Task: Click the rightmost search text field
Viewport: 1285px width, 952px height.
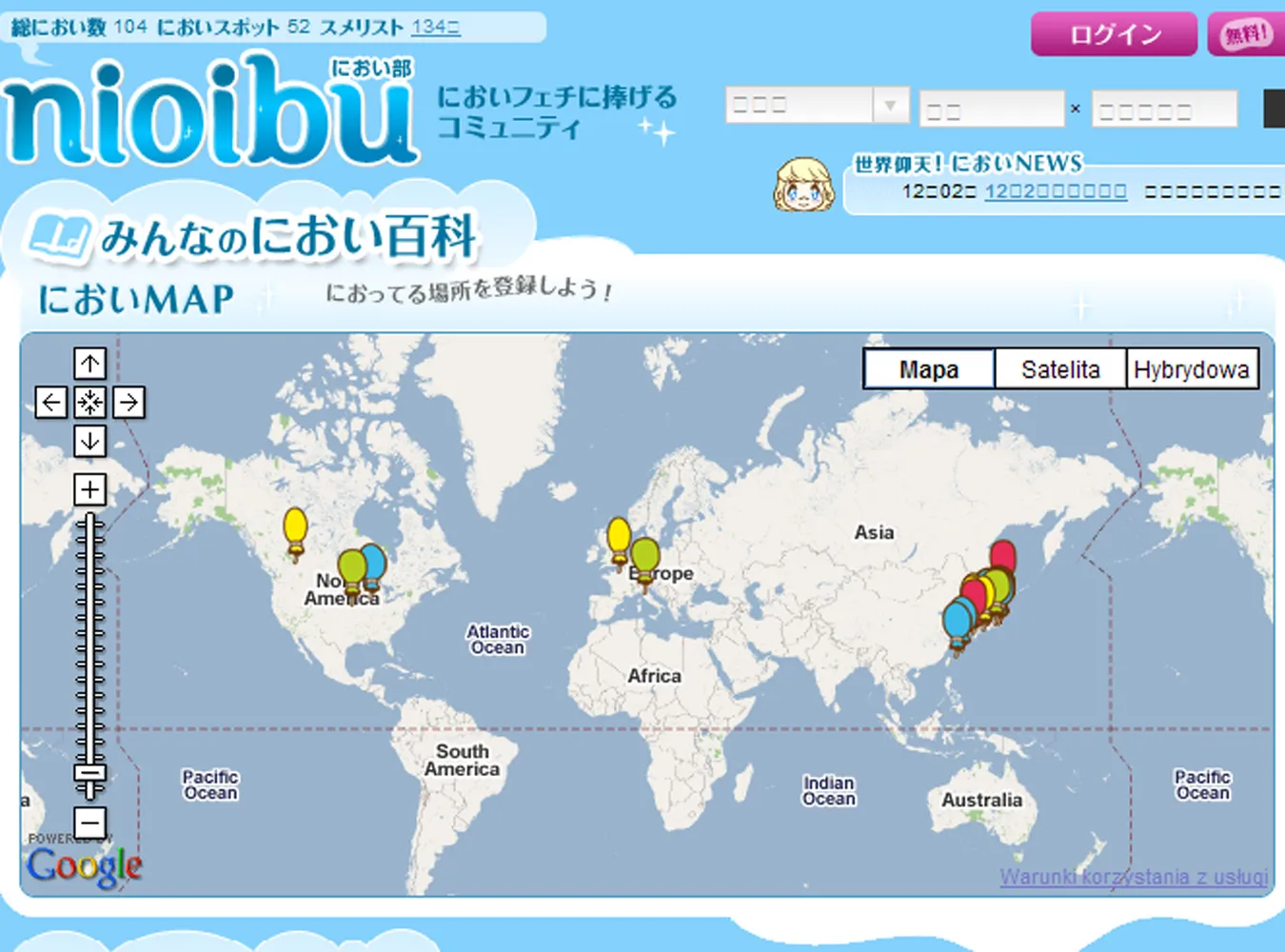Action: (x=1163, y=109)
